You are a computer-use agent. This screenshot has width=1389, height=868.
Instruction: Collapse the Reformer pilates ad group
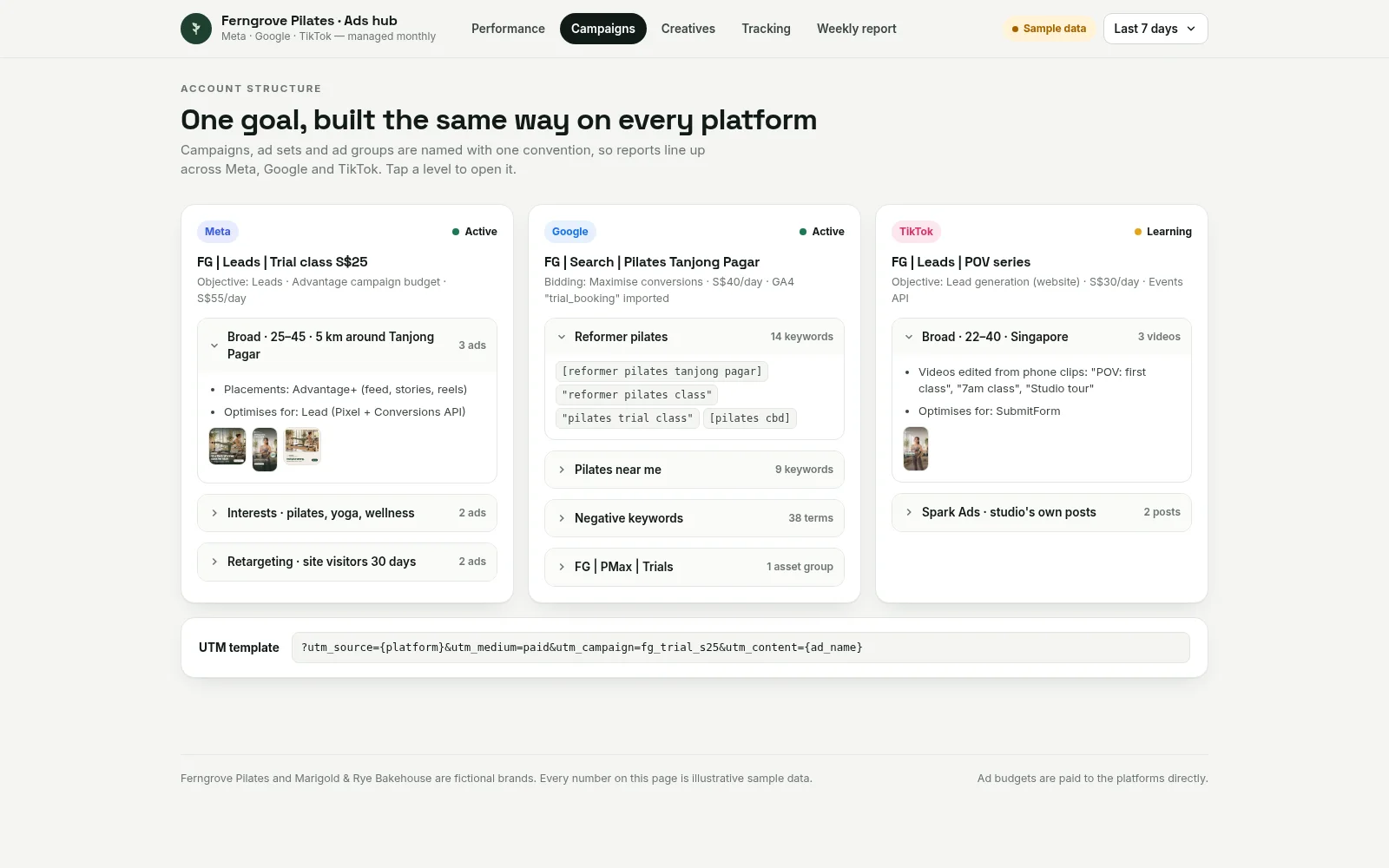tap(694, 337)
